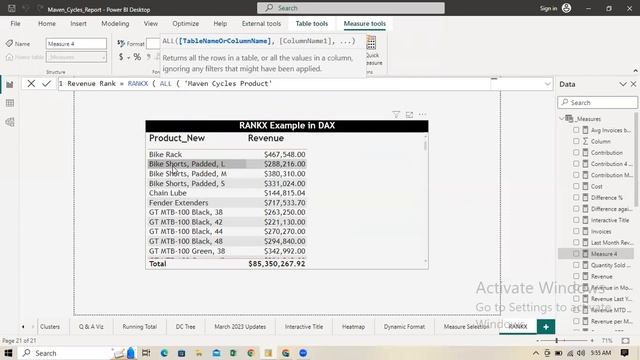The image size is (640, 360).
Task: Open the Home table dropdown
Action: coord(76,57)
